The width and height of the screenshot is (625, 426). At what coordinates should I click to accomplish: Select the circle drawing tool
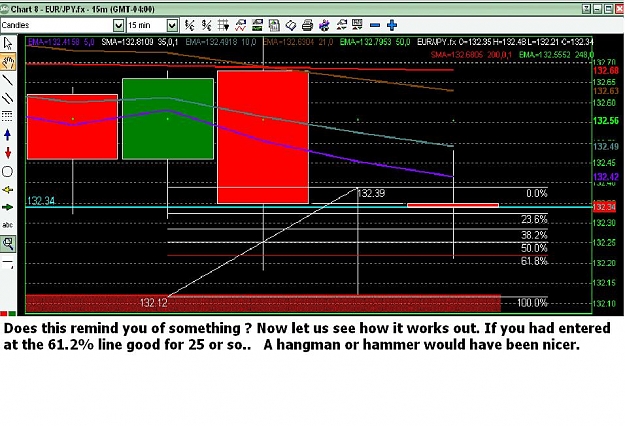pyautogui.click(x=7, y=172)
